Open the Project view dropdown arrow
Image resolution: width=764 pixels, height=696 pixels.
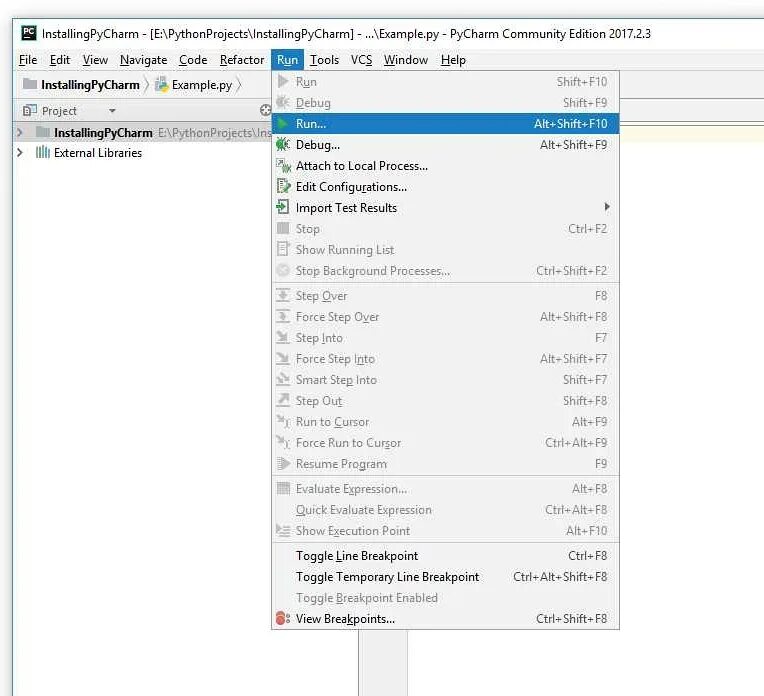113,111
